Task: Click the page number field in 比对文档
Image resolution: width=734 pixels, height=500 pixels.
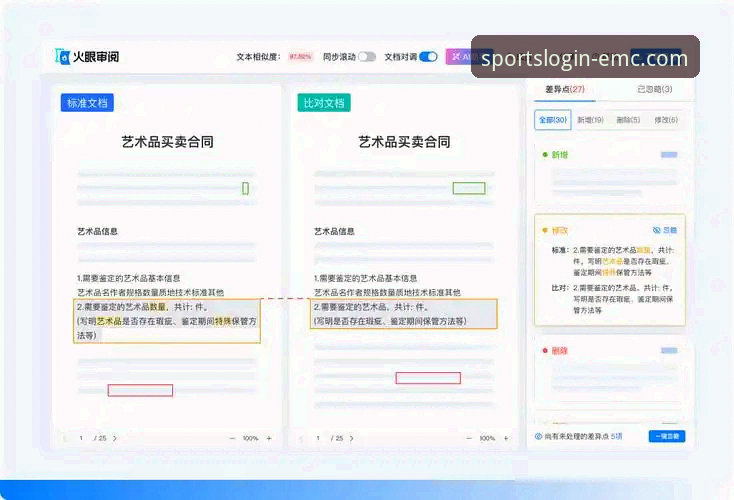Action: tap(318, 439)
